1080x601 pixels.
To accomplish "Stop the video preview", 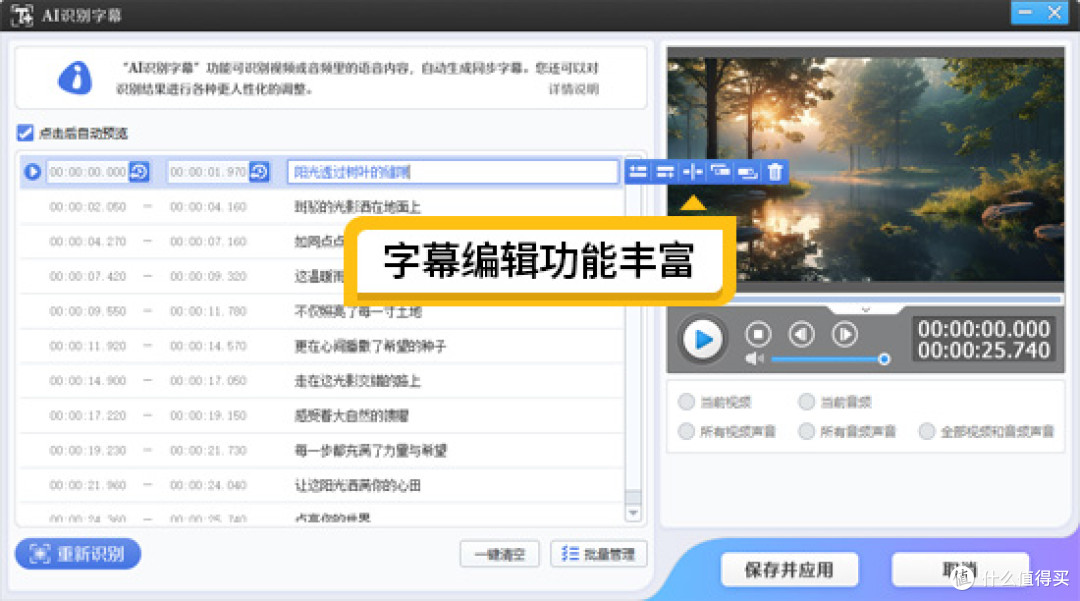I will point(758,335).
